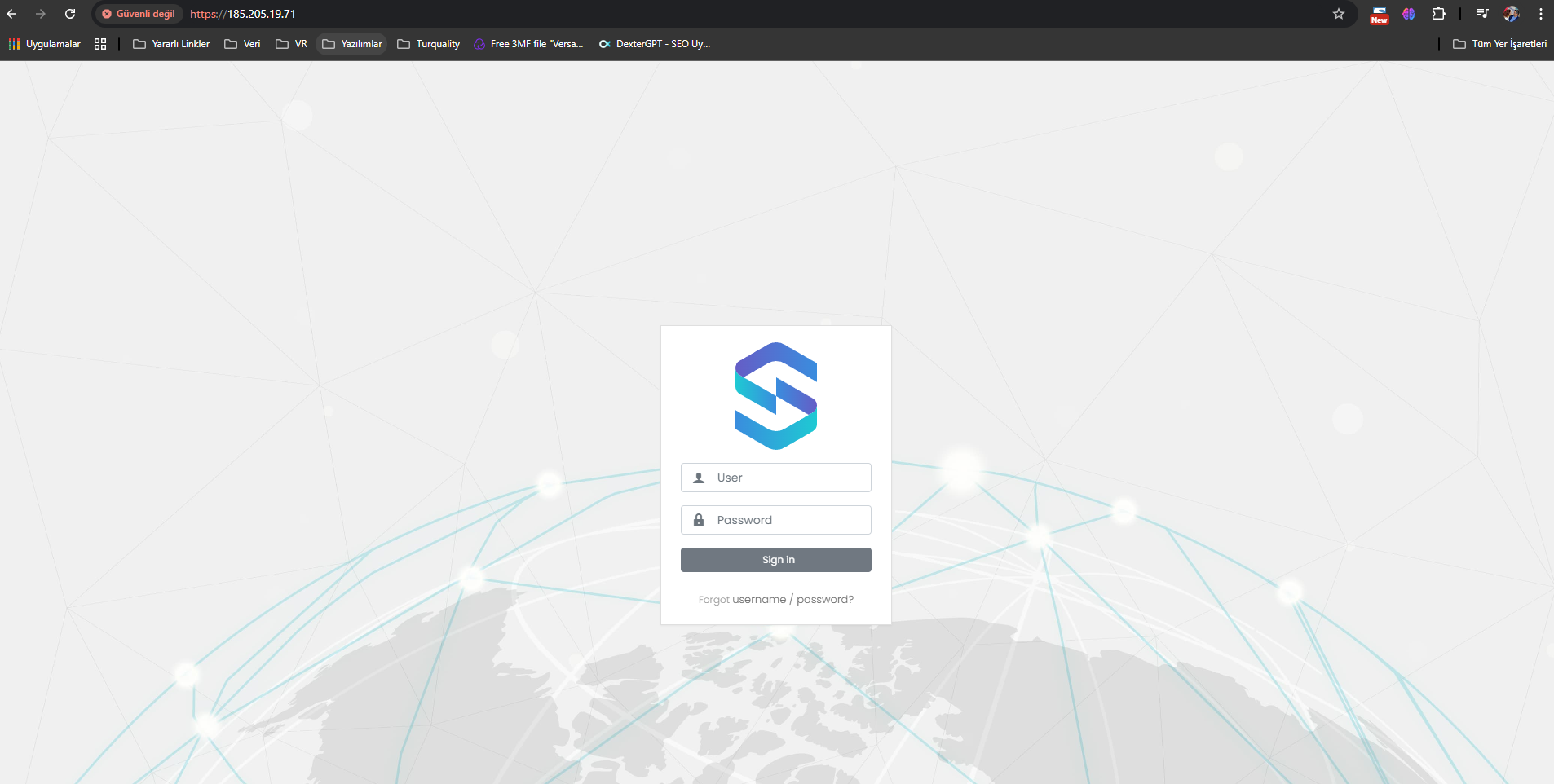Open the Uygulamalar apps shortcut
The width and height of the screenshot is (1554, 784).
[x=45, y=44]
